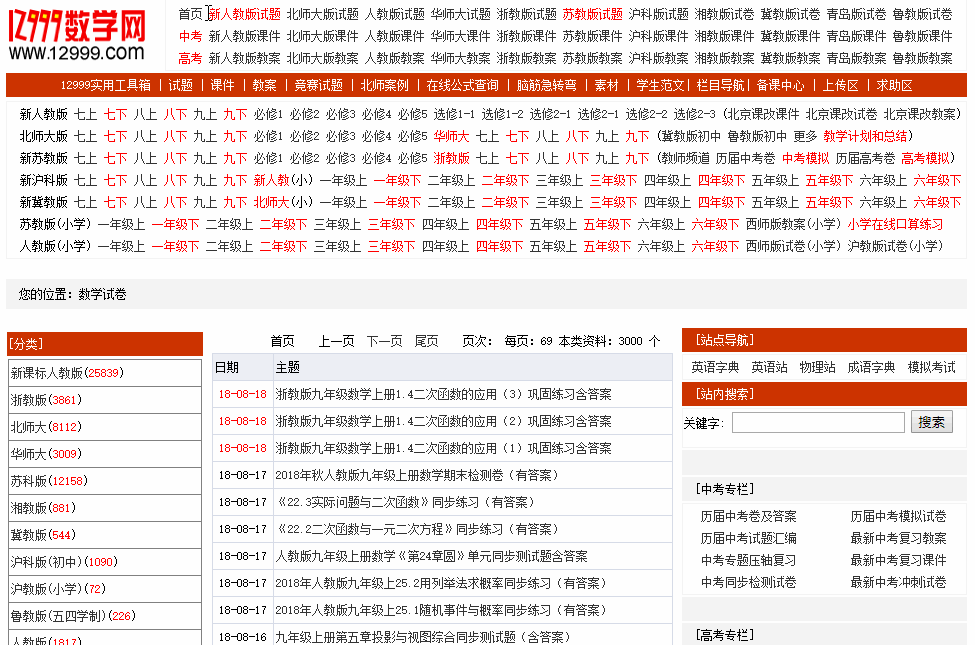Open 苏教版试题 in the top navigation

coord(593,14)
